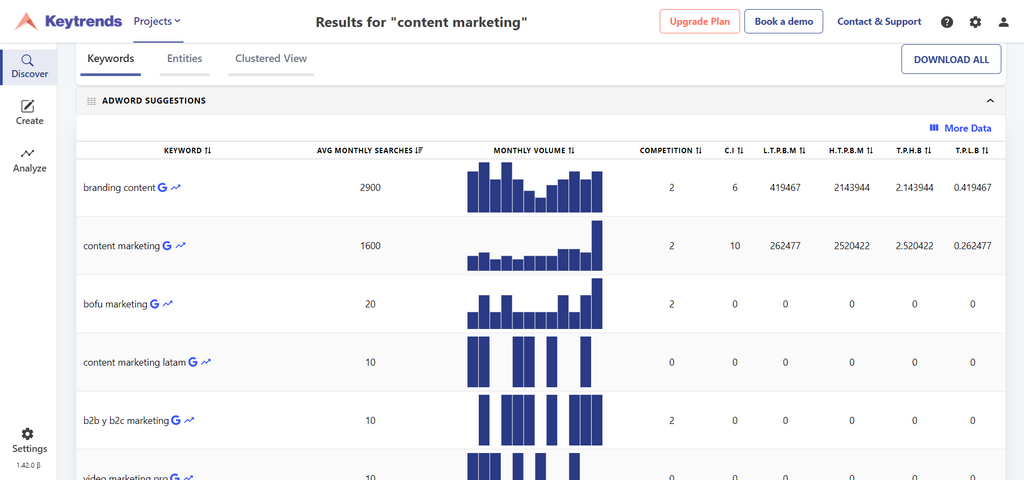Open the Projects dropdown menu

[157, 21]
